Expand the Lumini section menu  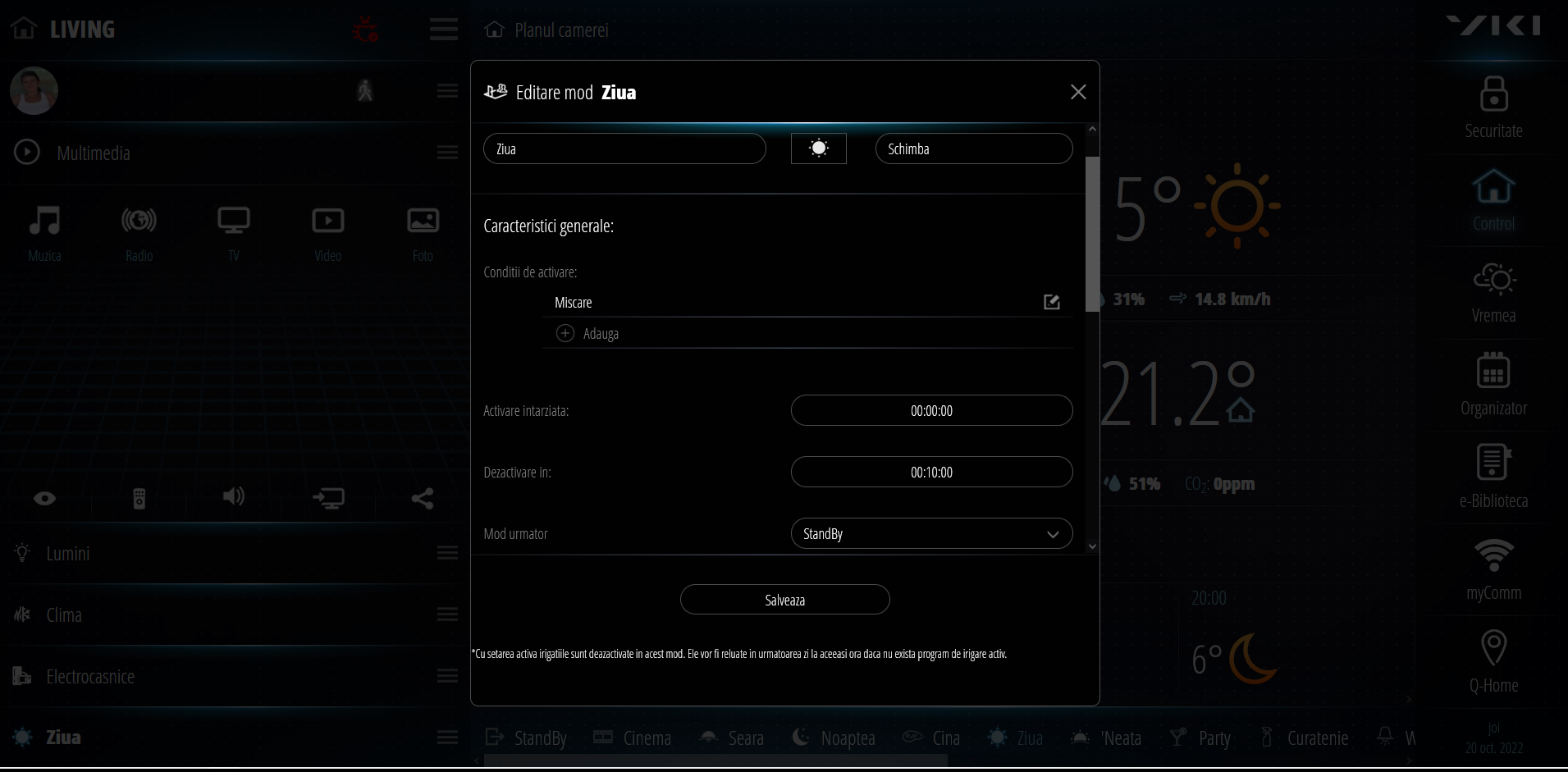447,554
